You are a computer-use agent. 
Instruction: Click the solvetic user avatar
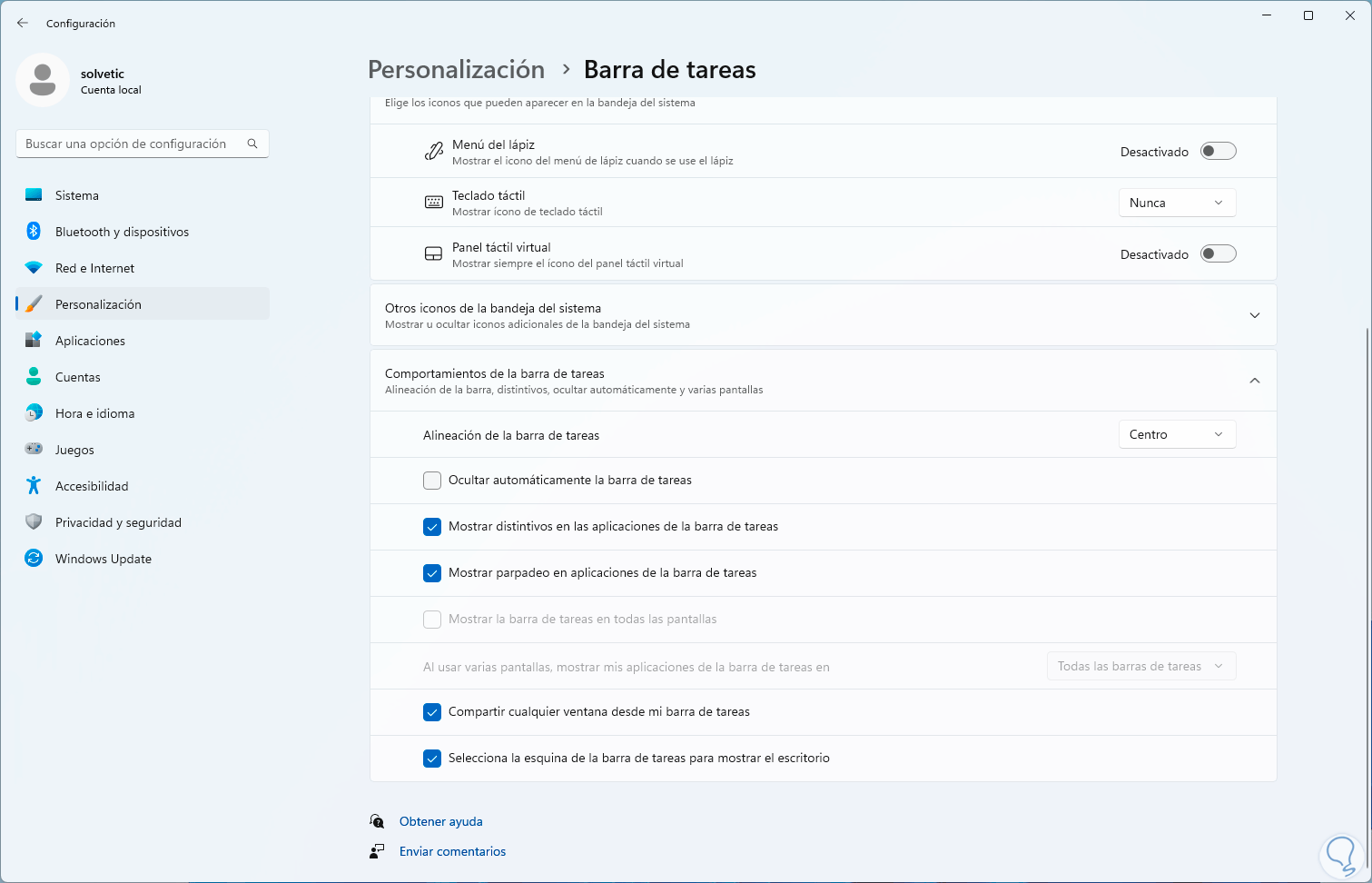[43, 80]
